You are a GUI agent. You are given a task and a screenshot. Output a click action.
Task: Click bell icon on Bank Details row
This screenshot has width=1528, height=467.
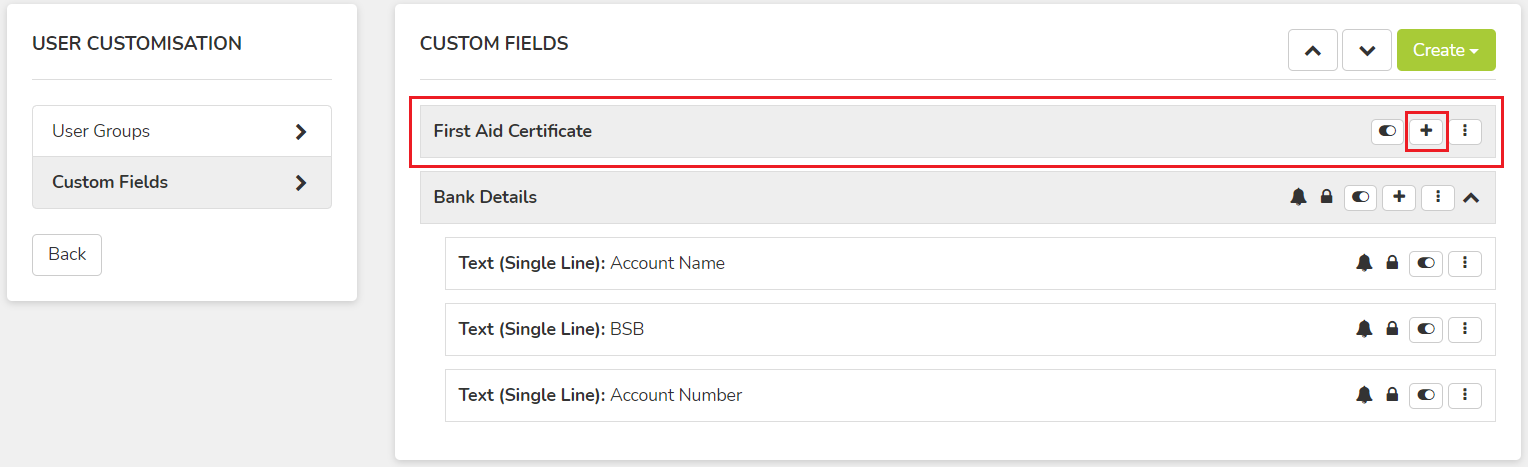1299,197
